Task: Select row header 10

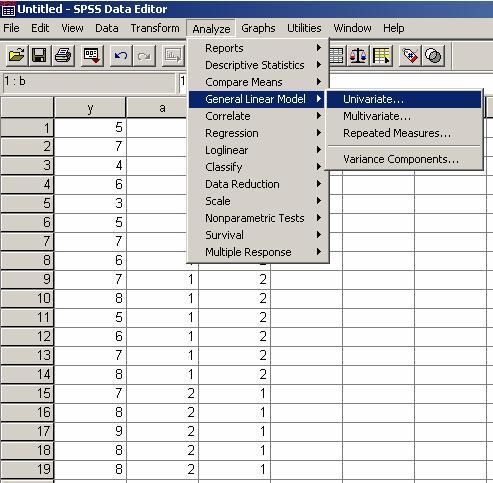Action: pos(27,298)
